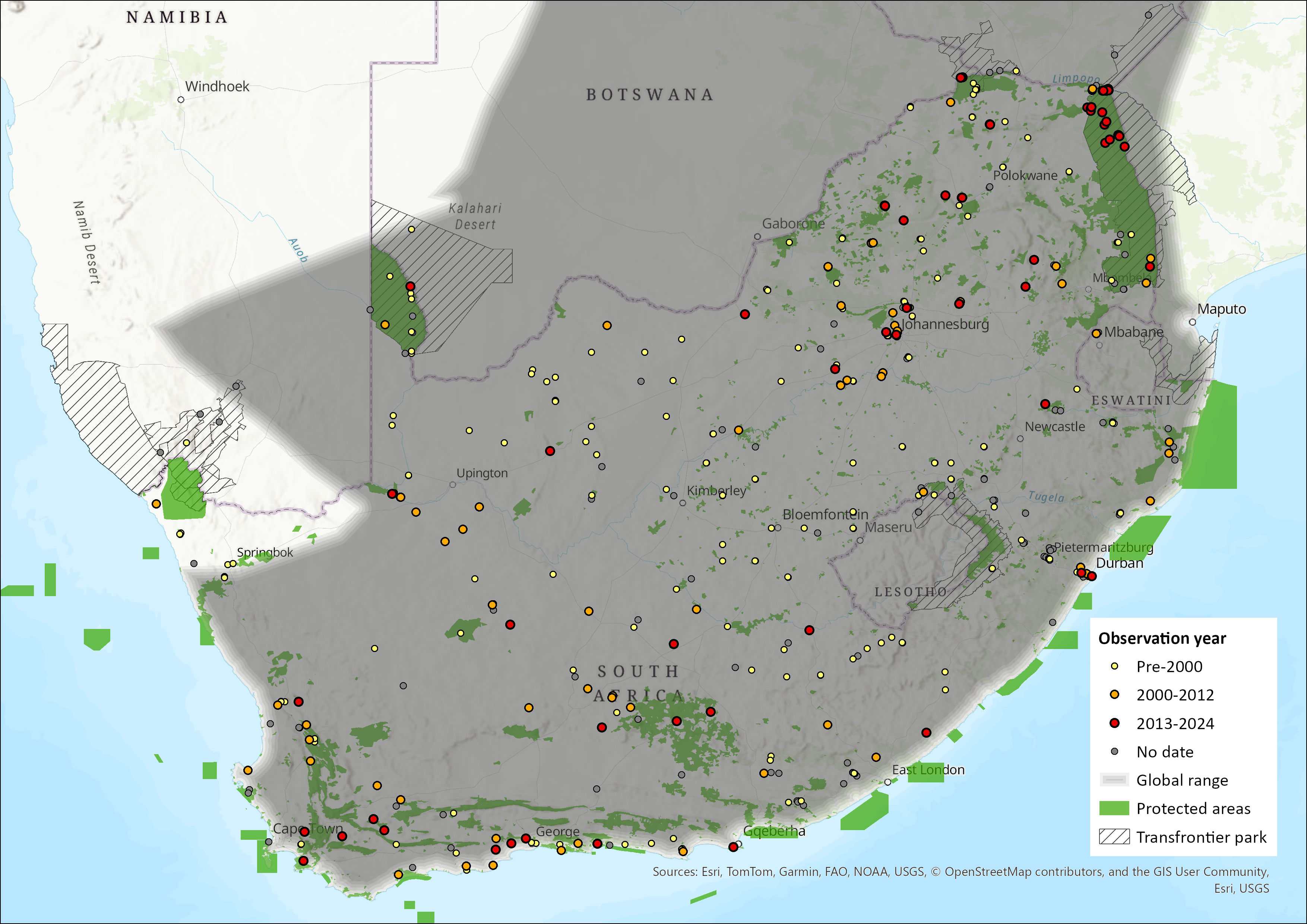Click the Windhoek city marker circle
The height and width of the screenshot is (924, 1307).
click(x=181, y=99)
